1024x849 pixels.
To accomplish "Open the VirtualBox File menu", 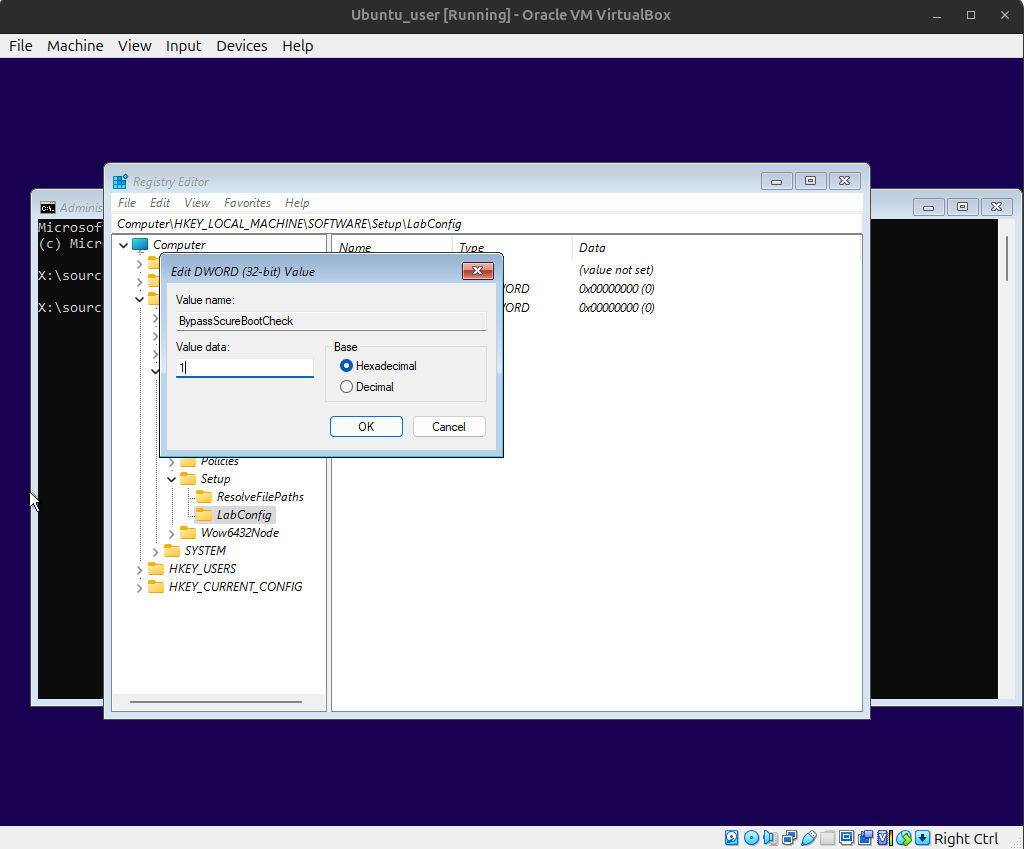I will (x=21, y=46).
